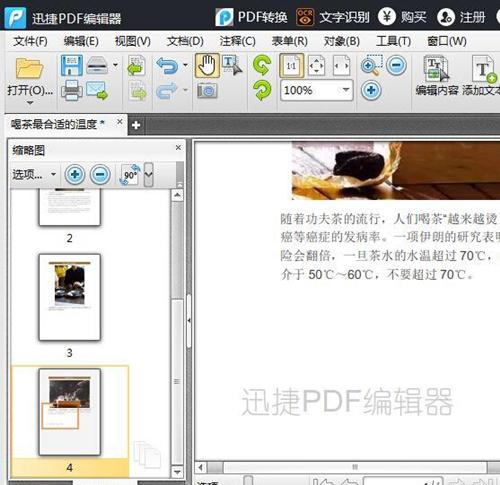The image size is (500, 485).
Task: Take a snapshot with camera tool
Action: (x=207, y=90)
